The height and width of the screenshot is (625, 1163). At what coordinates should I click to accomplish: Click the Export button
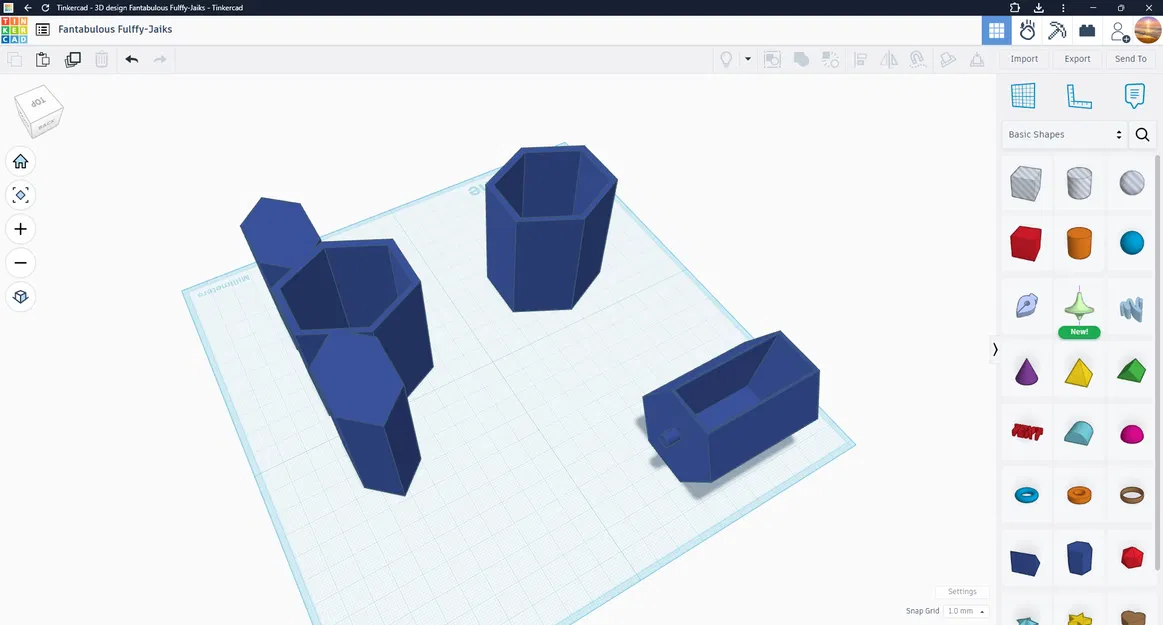pyautogui.click(x=1077, y=59)
